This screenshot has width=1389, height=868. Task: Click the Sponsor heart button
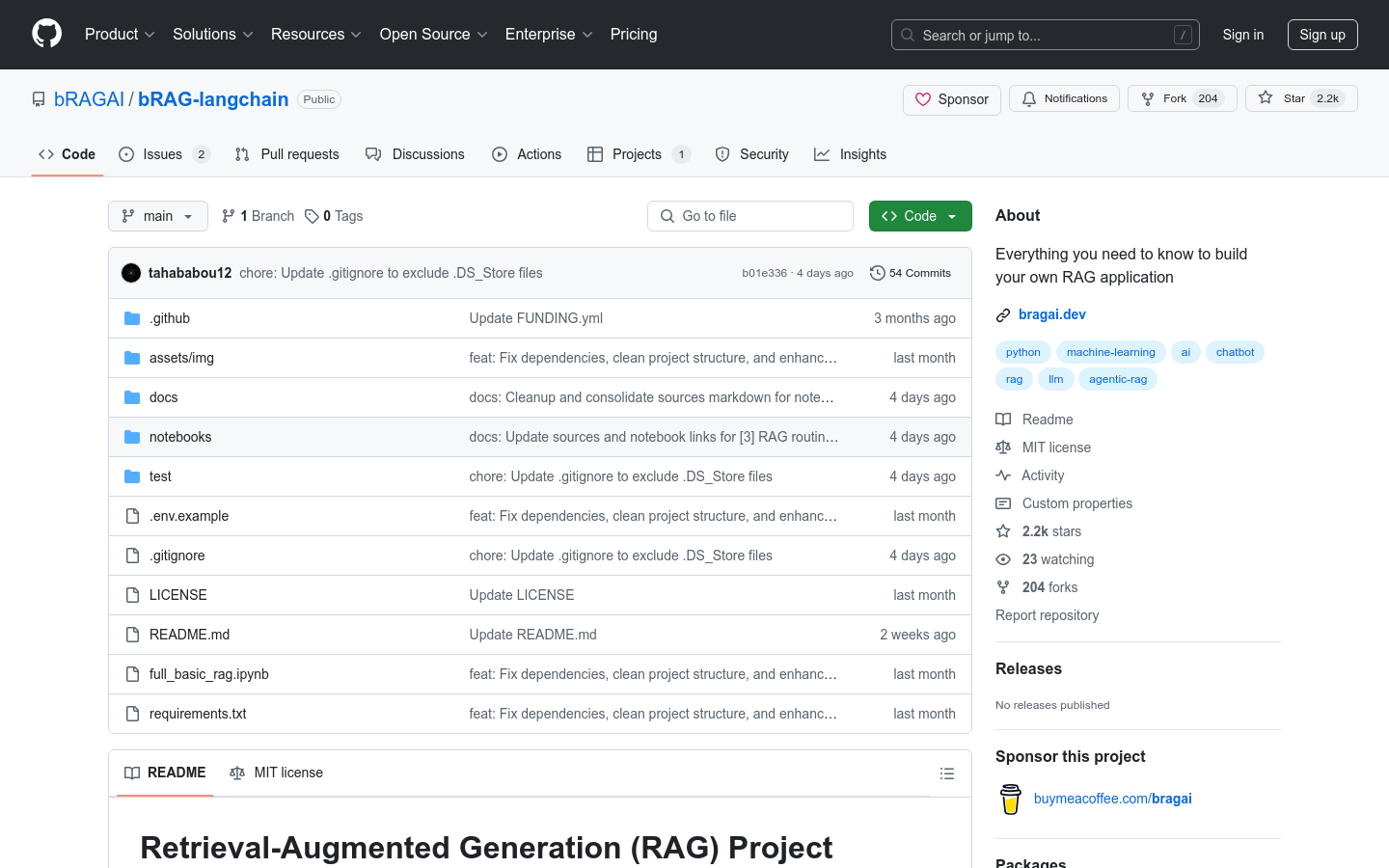pos(951,99)
